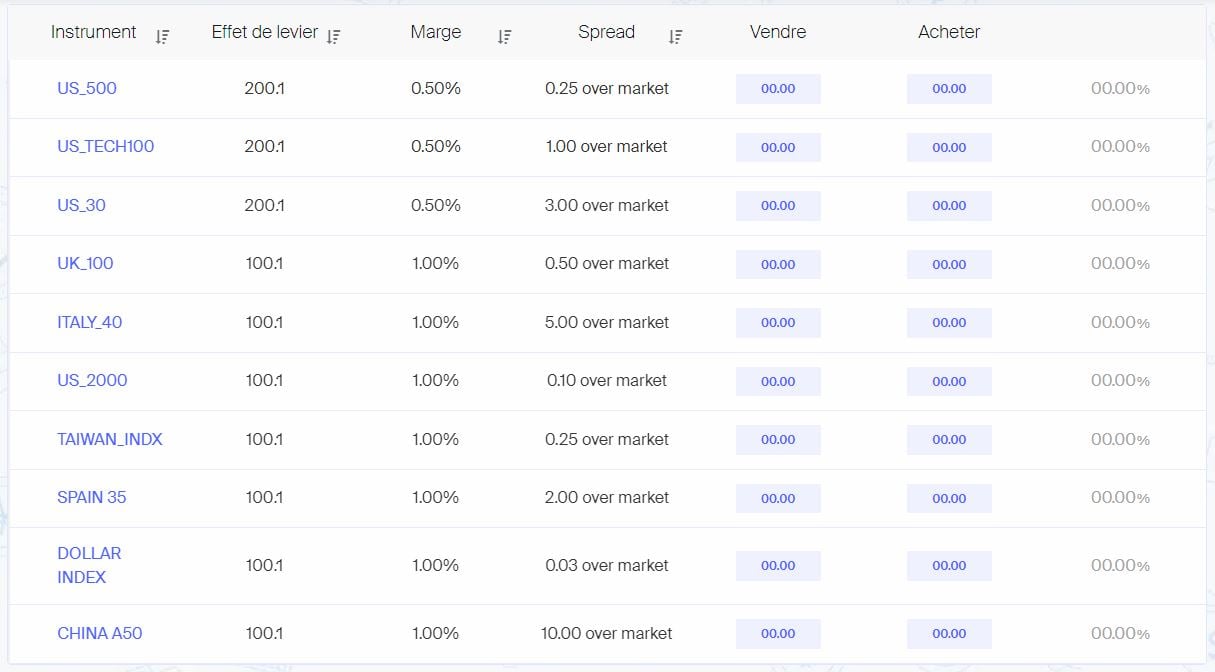Click the percentage change for US_2000

point(1120,381)
